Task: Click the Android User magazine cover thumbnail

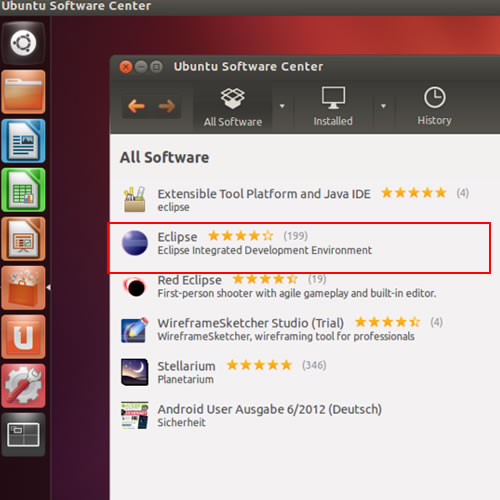Action: click(x=135, y=415)
